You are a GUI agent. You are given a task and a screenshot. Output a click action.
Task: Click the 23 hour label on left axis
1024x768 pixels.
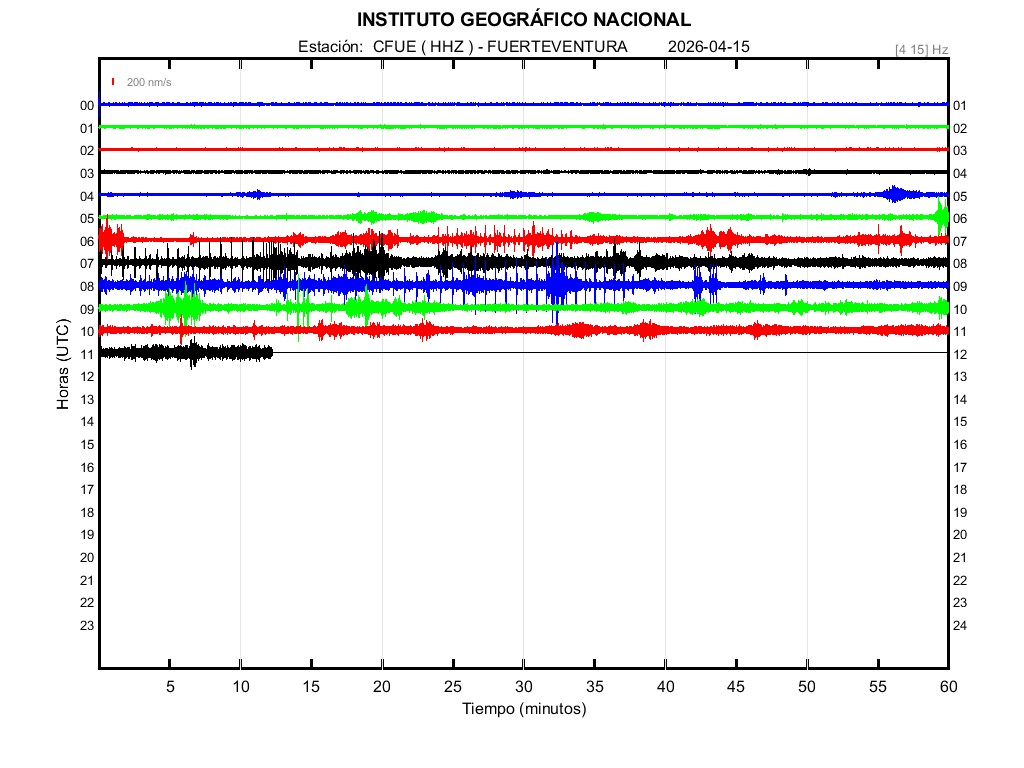click(87, 626)
